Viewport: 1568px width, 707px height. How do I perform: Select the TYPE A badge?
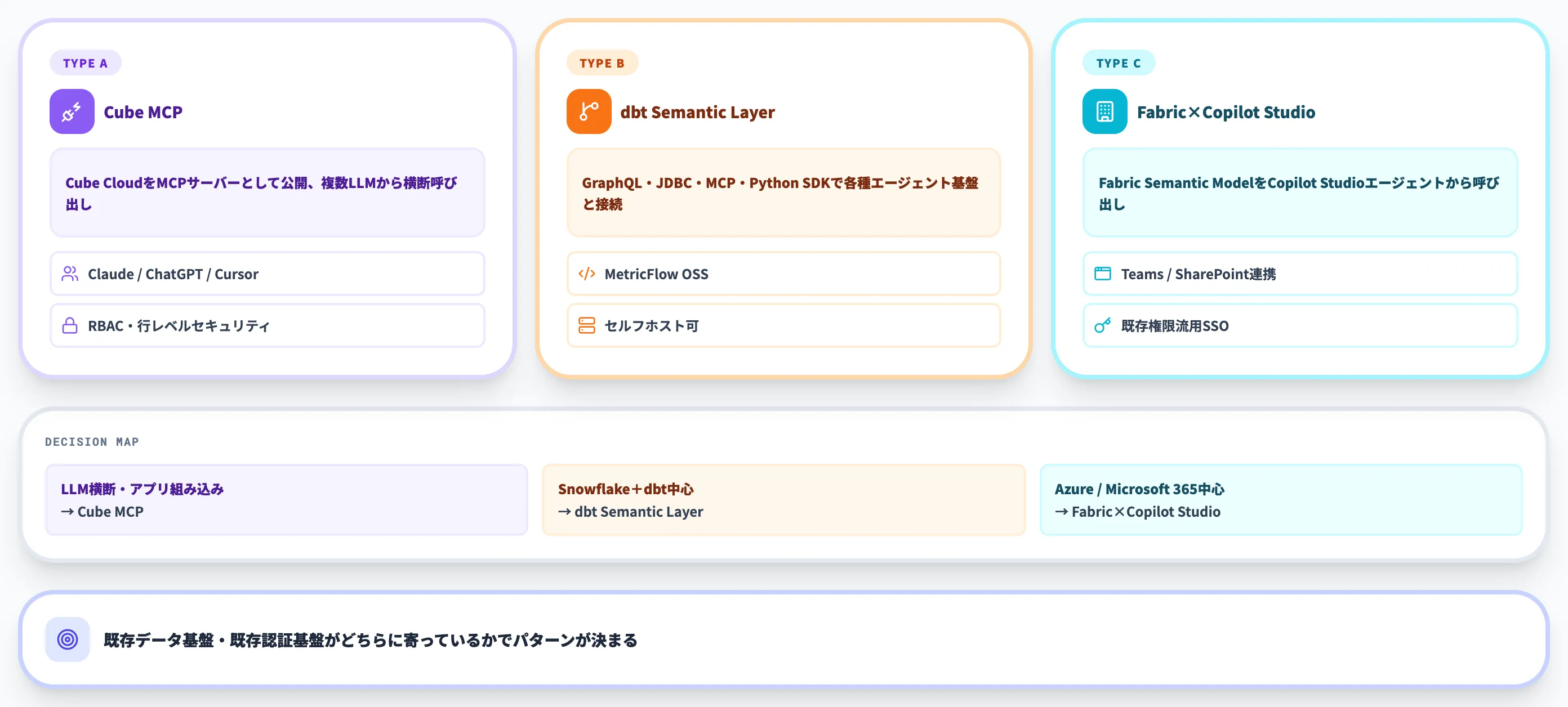(x=85, y=62)
